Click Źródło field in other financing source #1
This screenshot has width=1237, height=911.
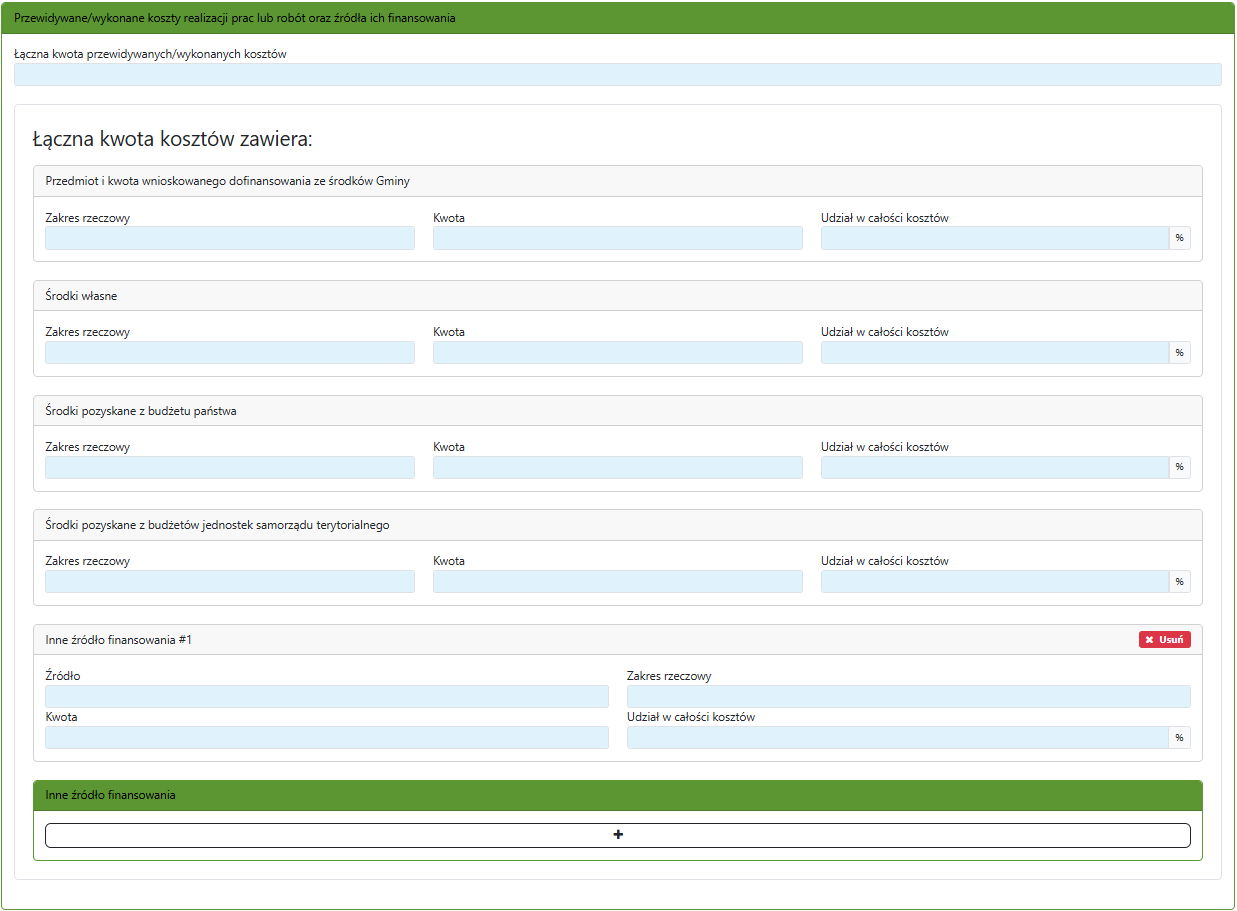326,696
